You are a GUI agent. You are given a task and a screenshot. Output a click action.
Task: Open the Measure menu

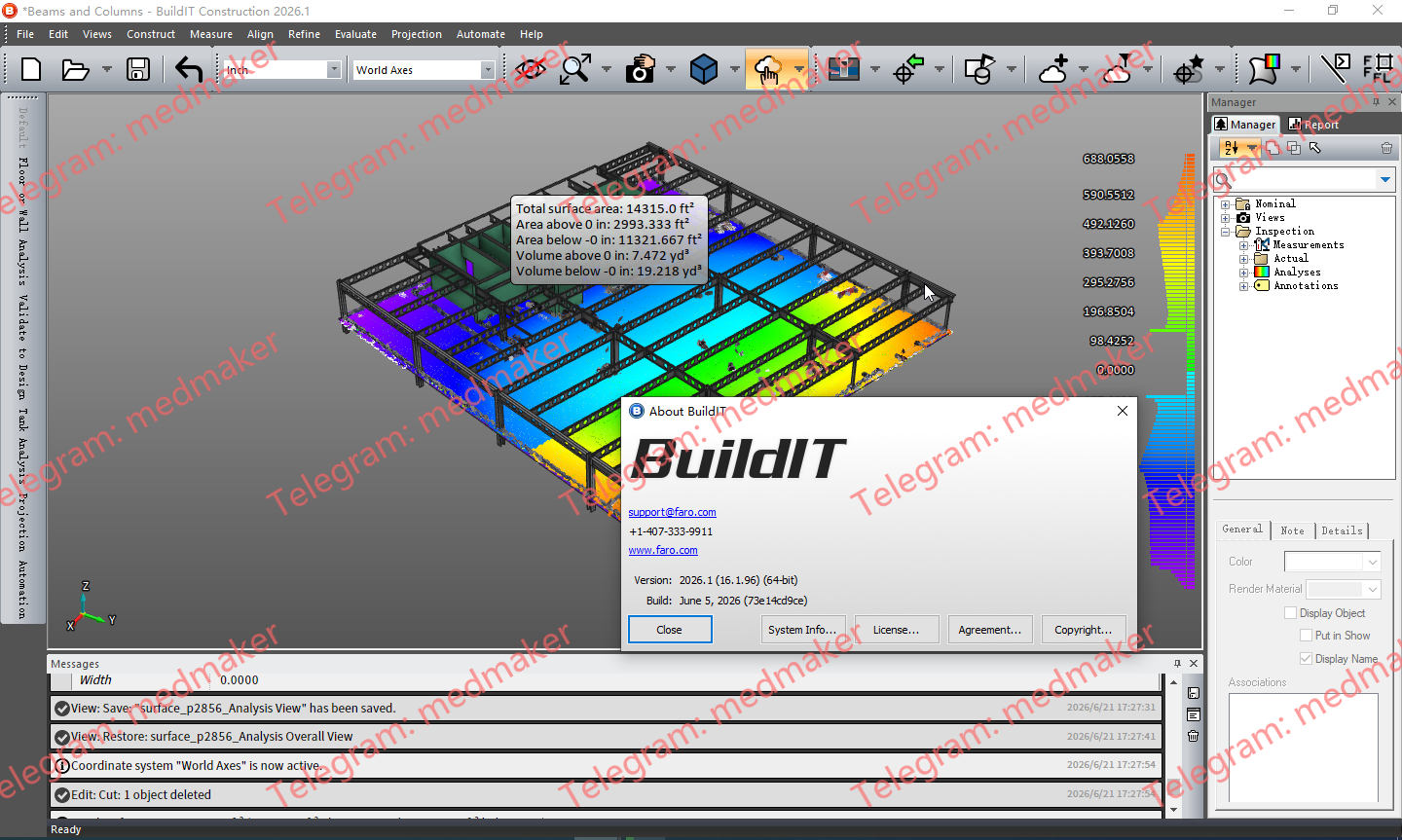(211, 34)
